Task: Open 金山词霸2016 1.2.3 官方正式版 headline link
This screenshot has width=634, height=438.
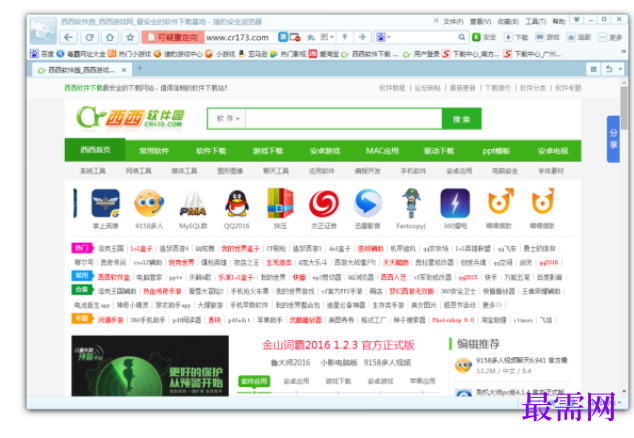Action: 338,345
